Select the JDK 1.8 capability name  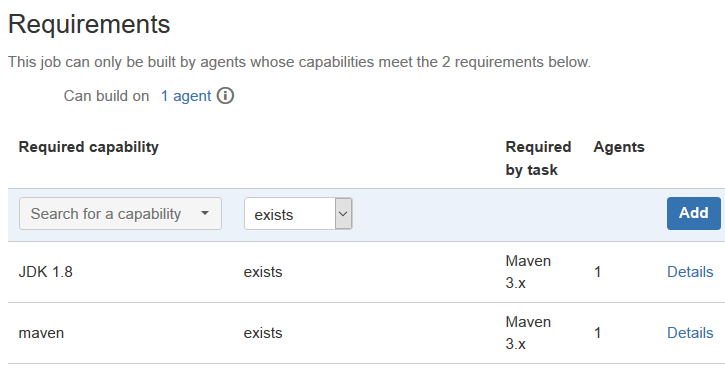tap(45, 272)
